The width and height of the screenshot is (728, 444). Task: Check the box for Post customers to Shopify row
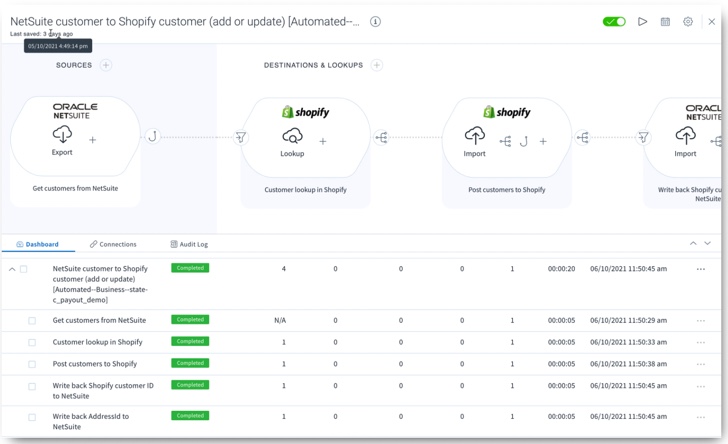32,364
